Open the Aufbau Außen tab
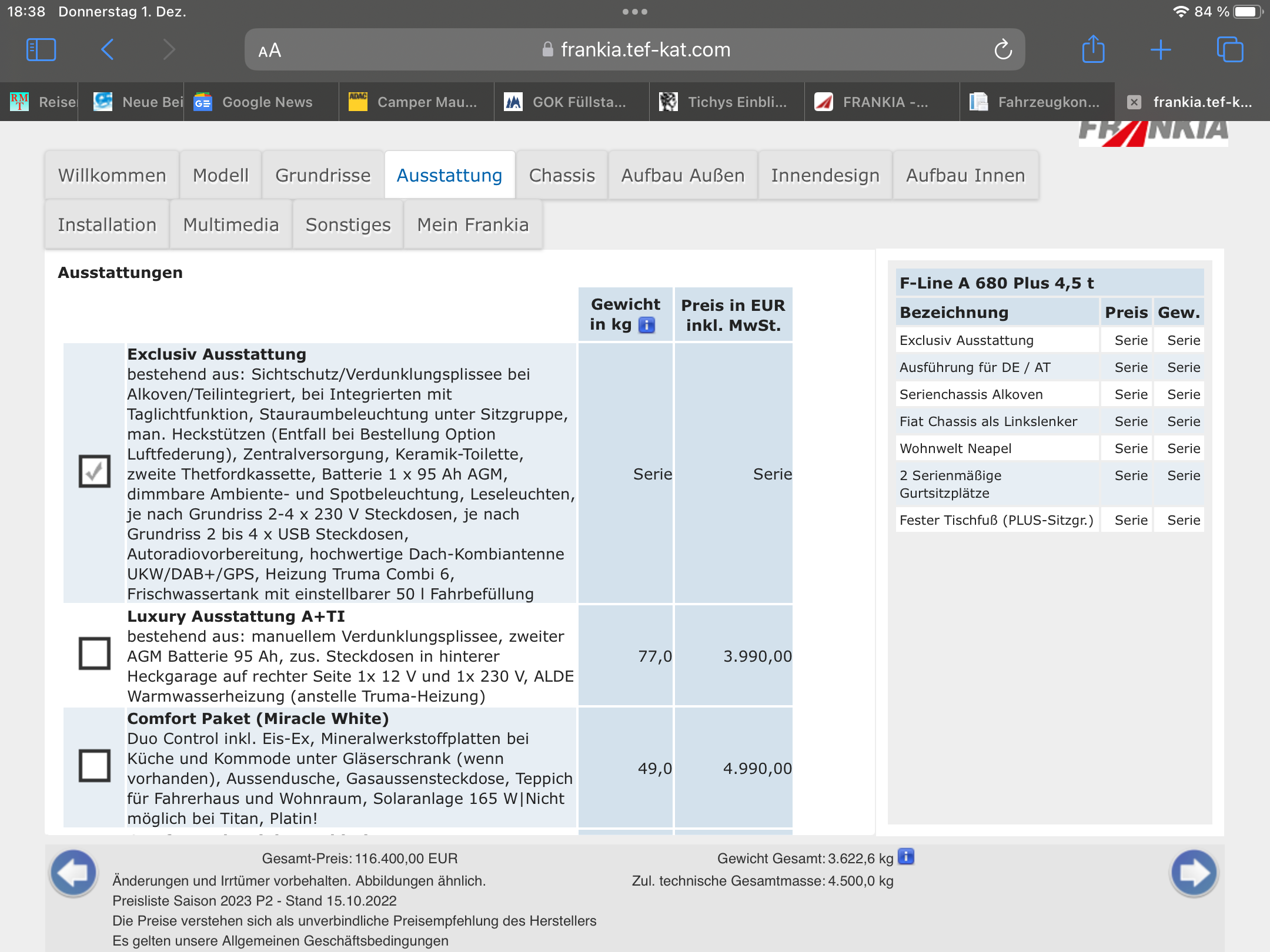1270x952 pixels. click(683, 175)
